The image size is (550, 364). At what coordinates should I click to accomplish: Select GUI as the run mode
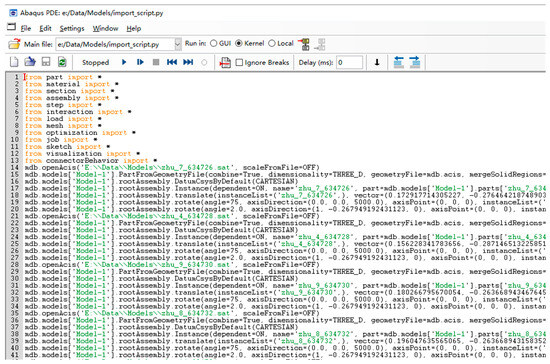click(214, 43)
